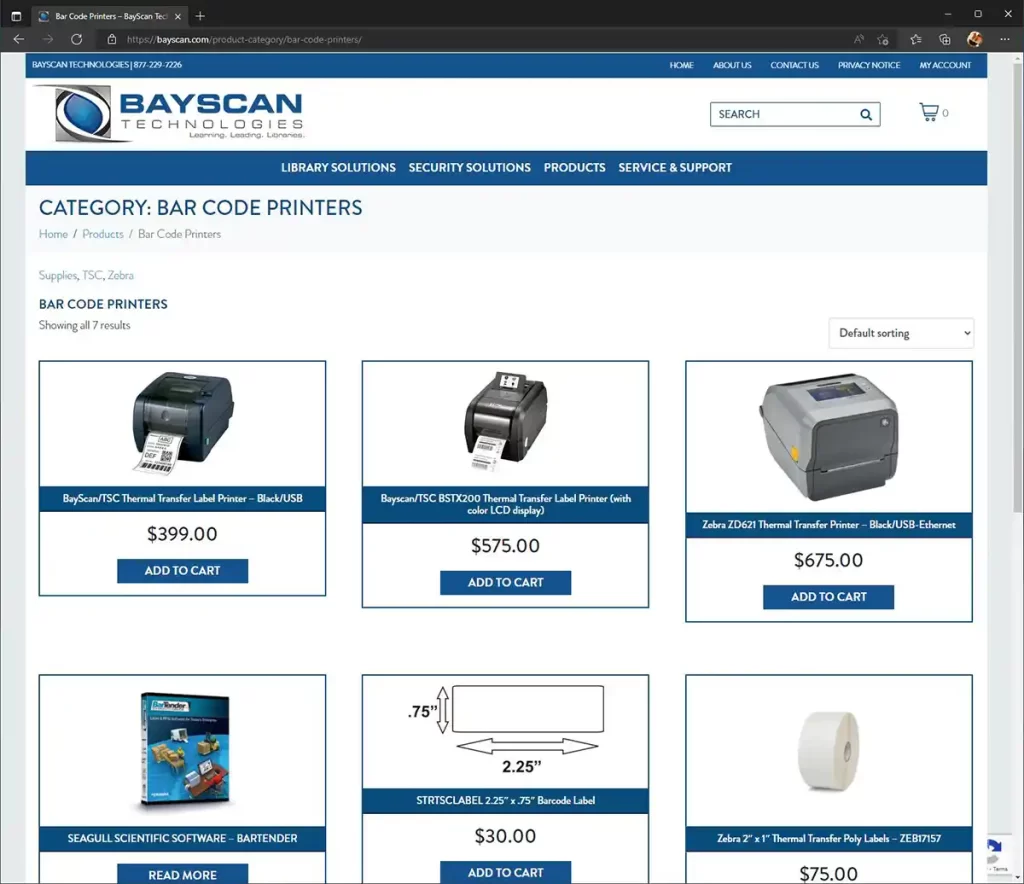Open the browser collections icon
1024x884 pixels.
click(945, 39)
